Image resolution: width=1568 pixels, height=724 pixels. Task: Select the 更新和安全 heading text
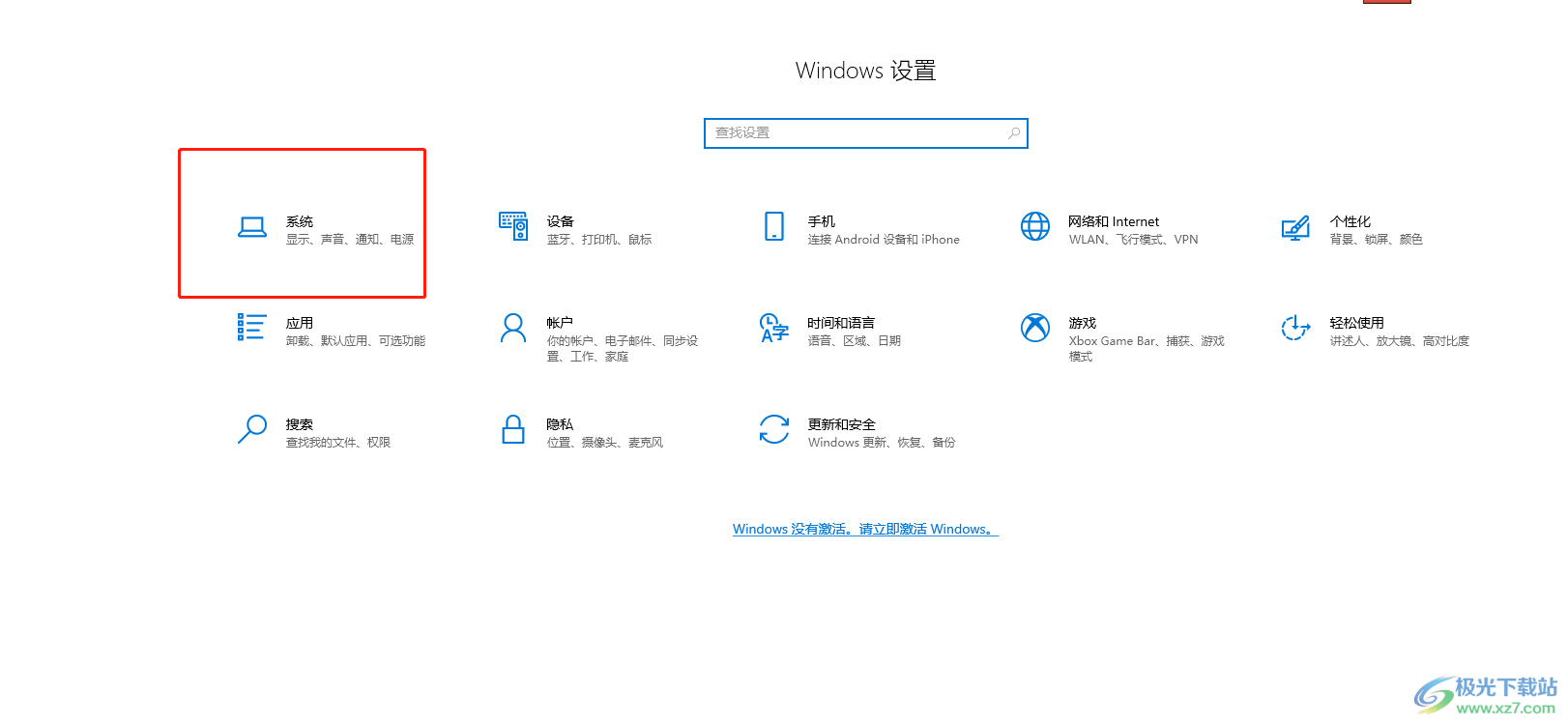[842, 424]
